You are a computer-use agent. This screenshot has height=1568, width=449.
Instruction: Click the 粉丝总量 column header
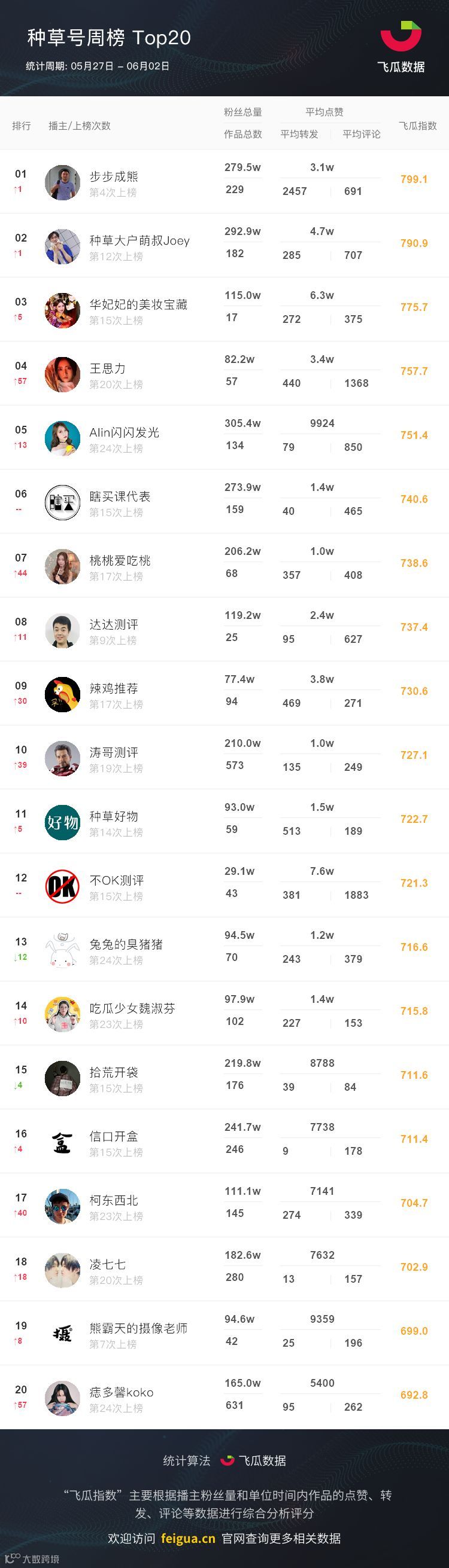point(242,112)
